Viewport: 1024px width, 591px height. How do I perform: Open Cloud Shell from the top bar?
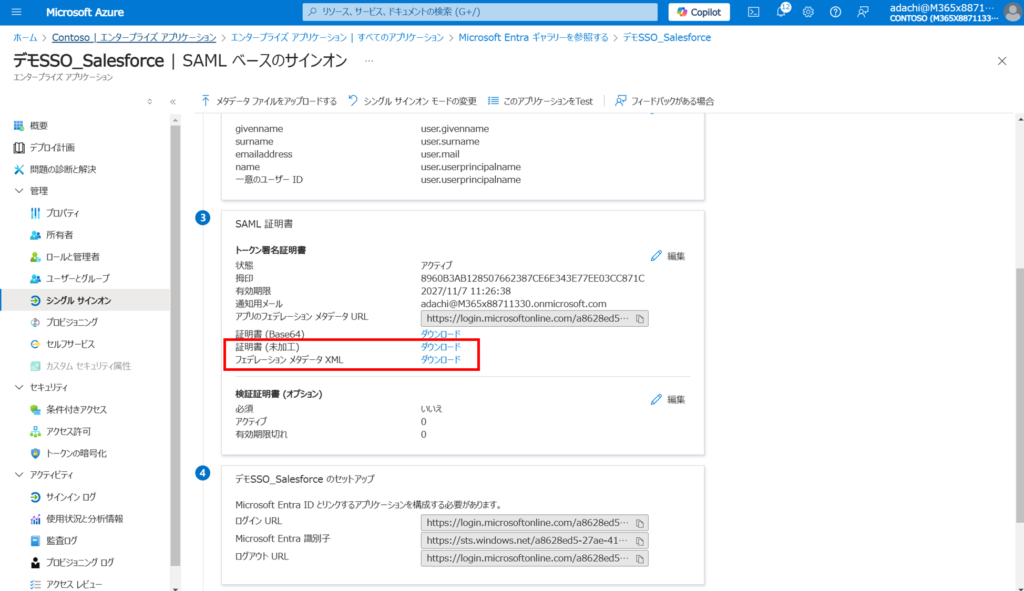click(x=753, y=12)
